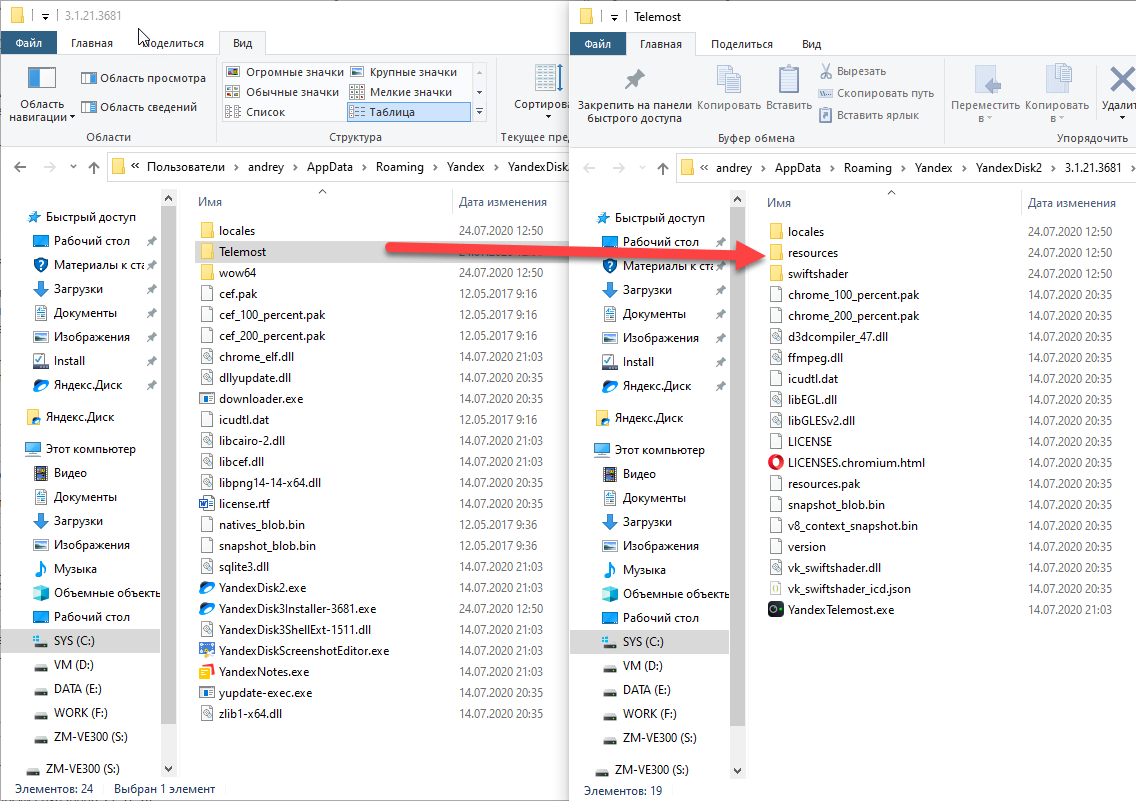Image resolution: width=1136 pixels, height=801 pixels.
Task: Open Загрузки under Быстрый доступ in Telemost window
Action: [647, 290]
